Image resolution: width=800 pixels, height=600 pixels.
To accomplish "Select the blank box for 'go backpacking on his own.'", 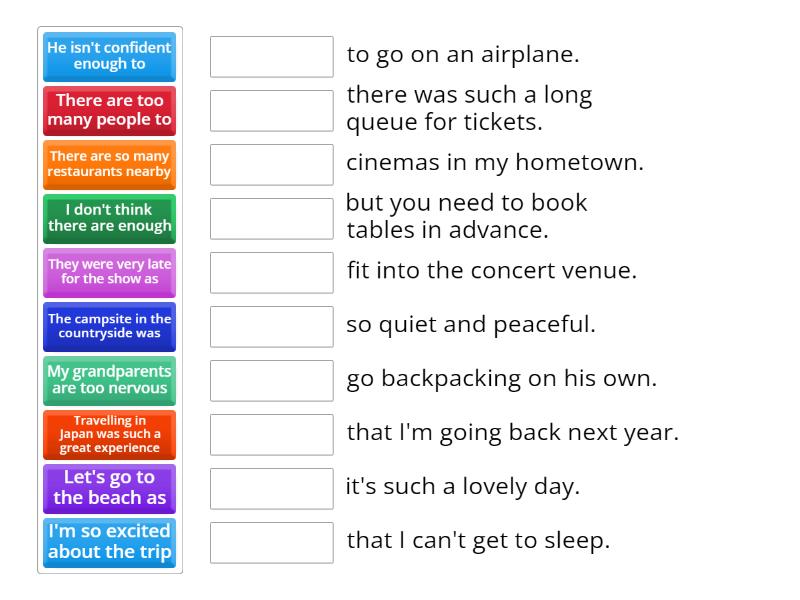I will 272,381.
